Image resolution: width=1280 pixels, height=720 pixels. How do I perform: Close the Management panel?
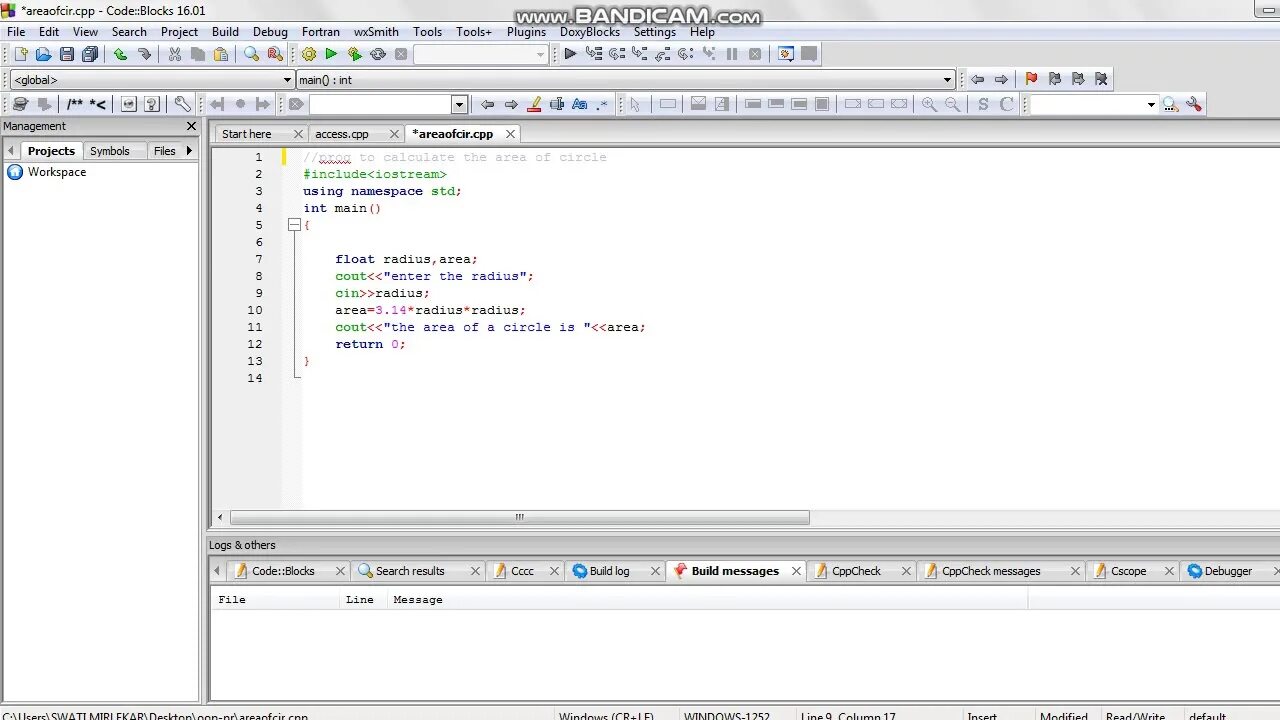pyautogui.click(x=191, y=126)
